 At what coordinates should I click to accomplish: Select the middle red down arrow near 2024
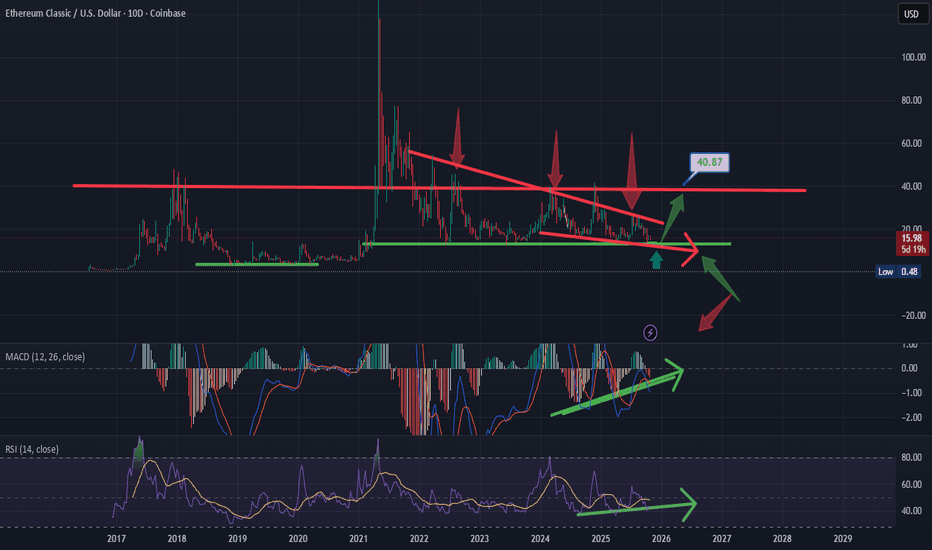[x=554, y=158]
